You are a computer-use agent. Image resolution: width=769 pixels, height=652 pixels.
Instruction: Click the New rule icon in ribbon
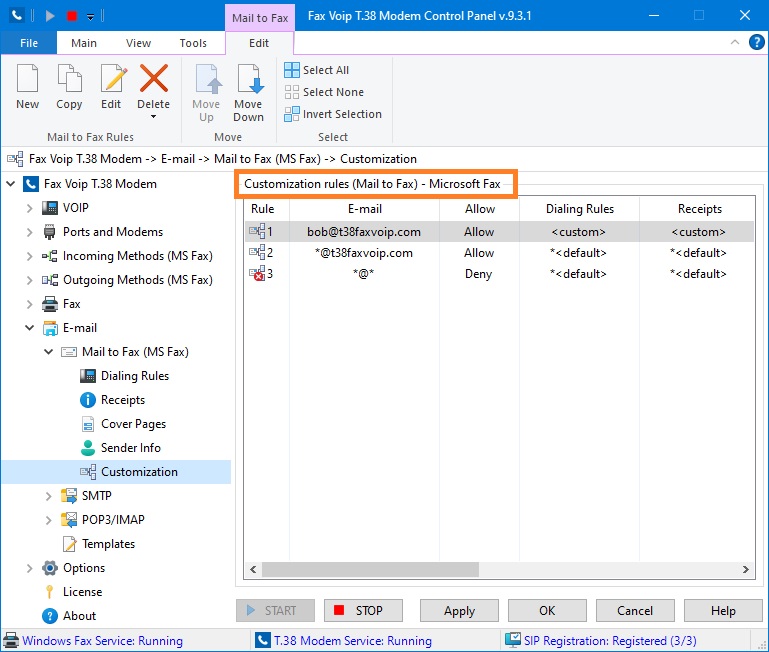coord(27,78)
